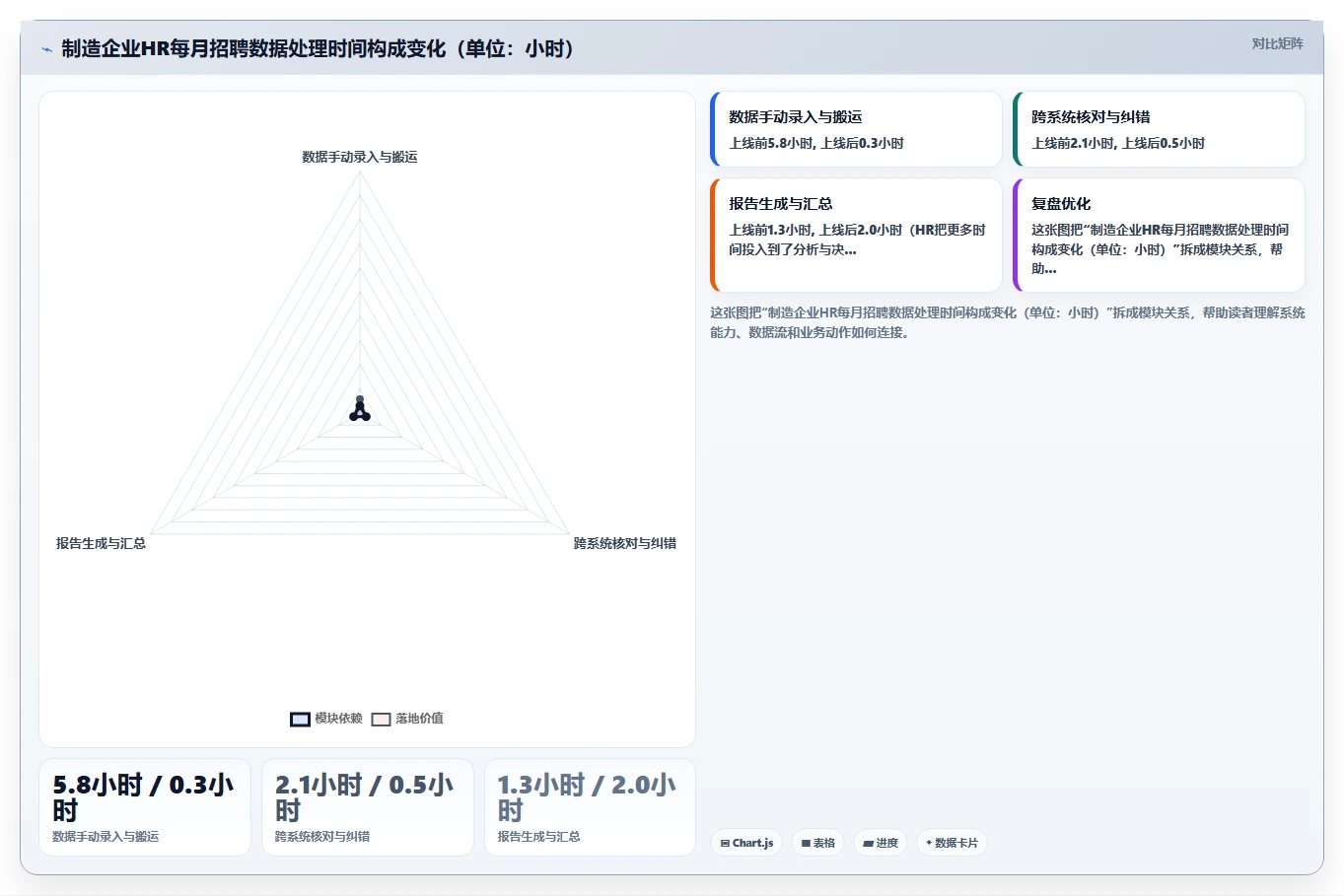Click the 进度 tag
The height and width of the screenshot is (896, 1344).
881,843
